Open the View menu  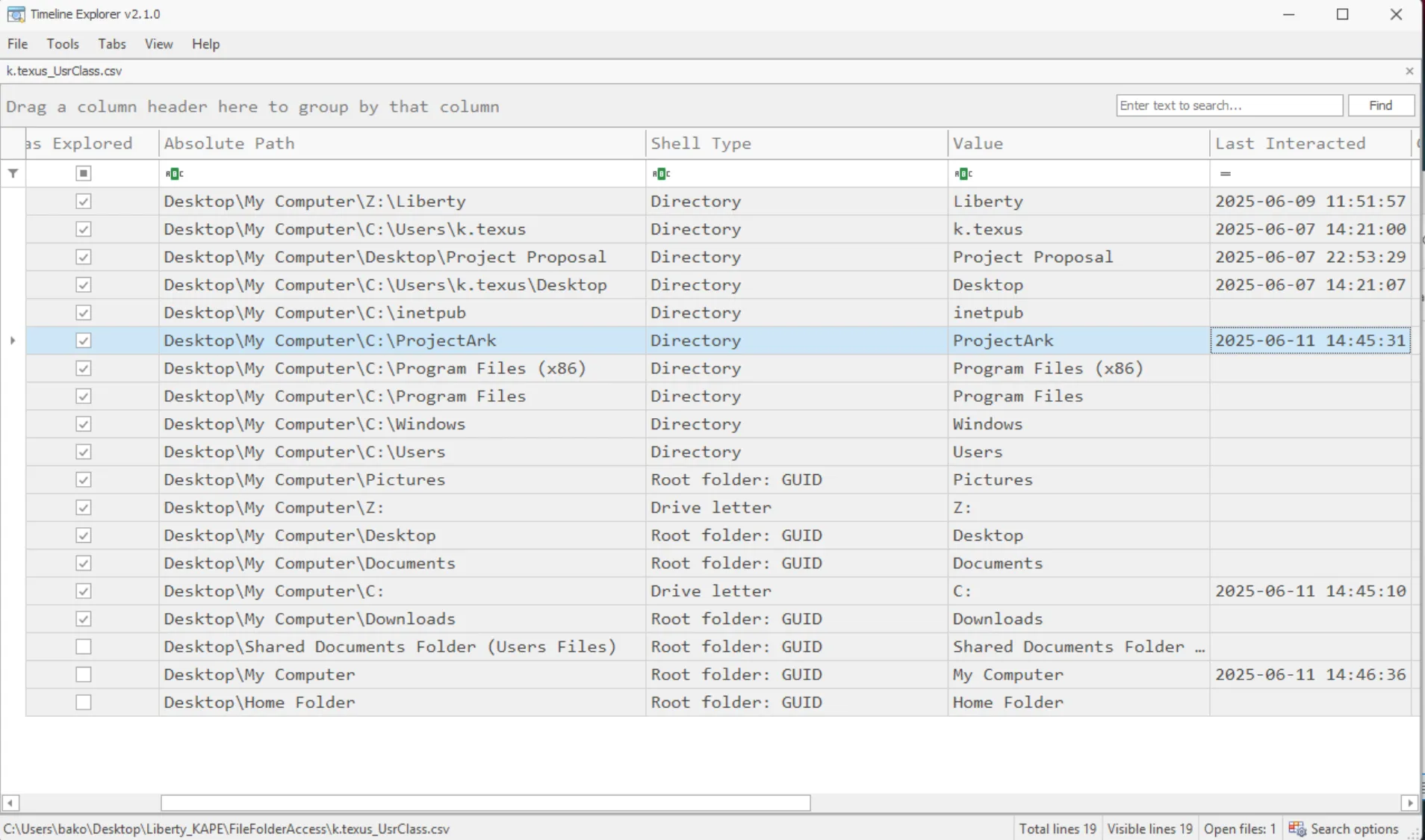pyautogui.click(x=158, y=44)
